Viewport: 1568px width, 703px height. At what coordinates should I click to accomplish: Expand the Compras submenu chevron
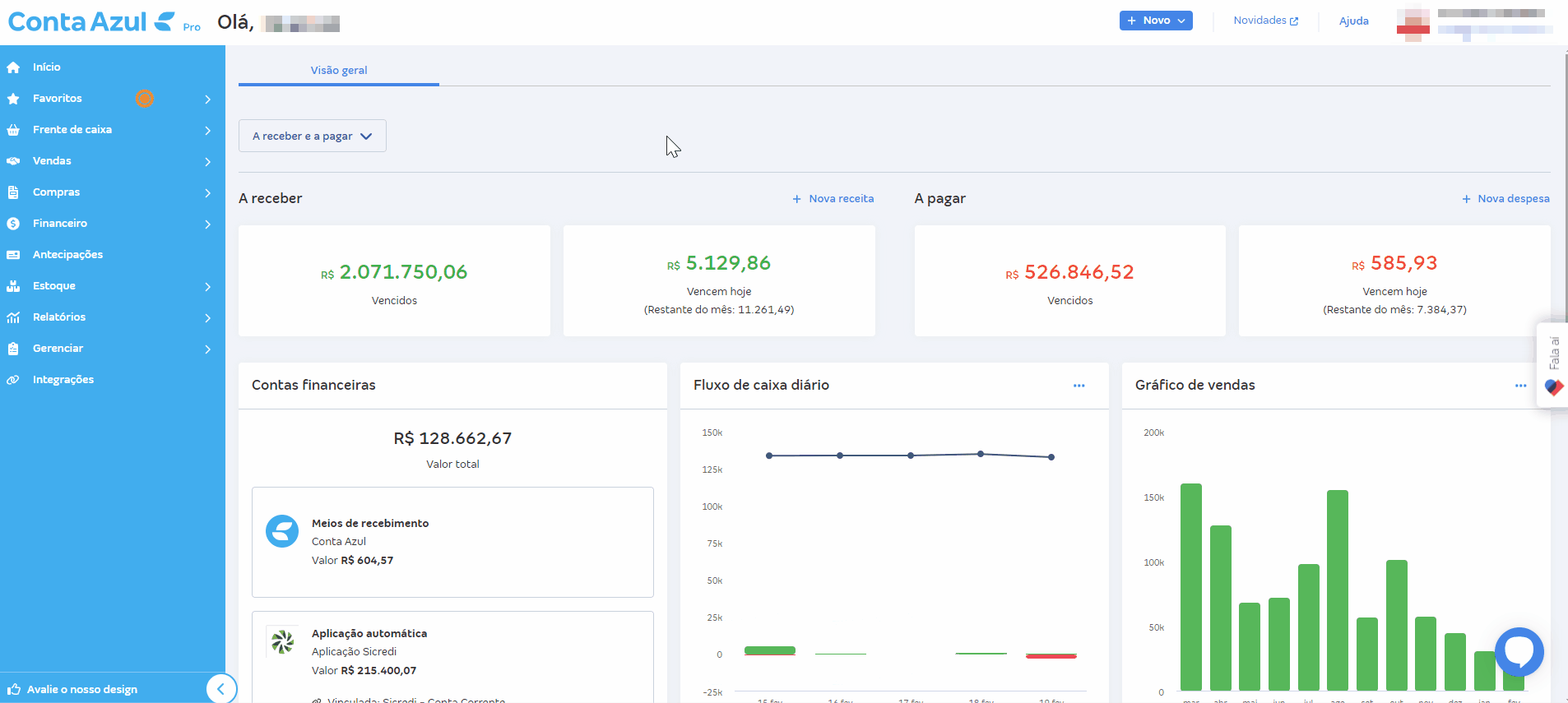point(208,193)
